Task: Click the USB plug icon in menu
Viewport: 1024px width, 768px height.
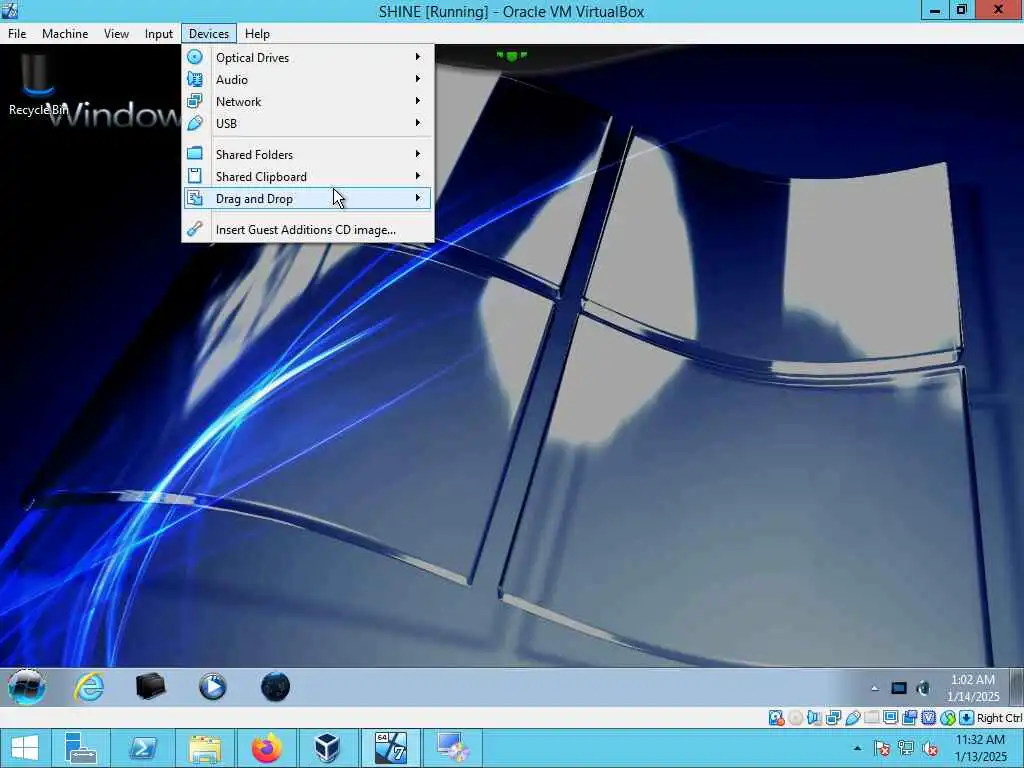Action: [195, 123]
